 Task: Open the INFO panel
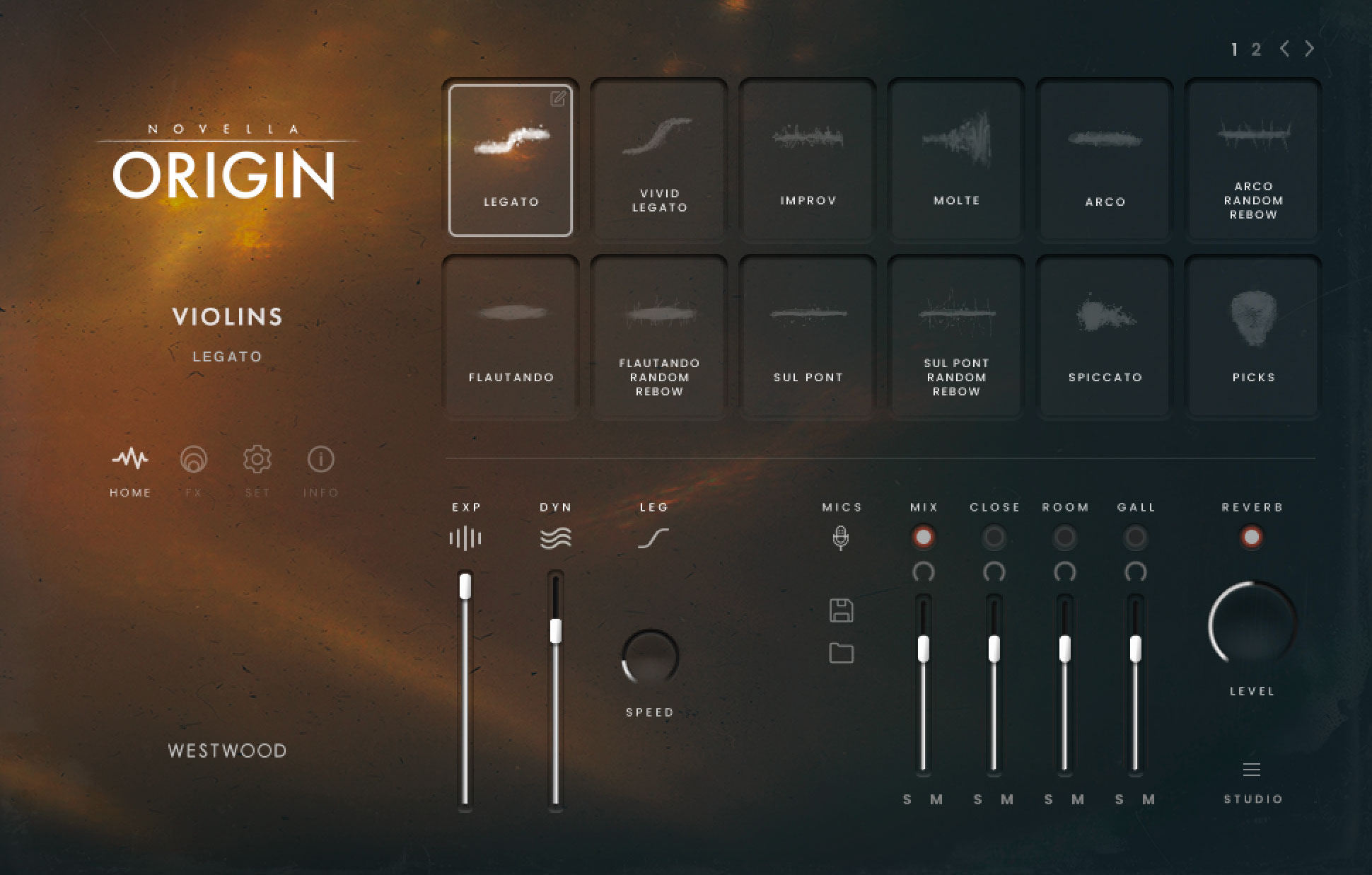coord(320,460)
